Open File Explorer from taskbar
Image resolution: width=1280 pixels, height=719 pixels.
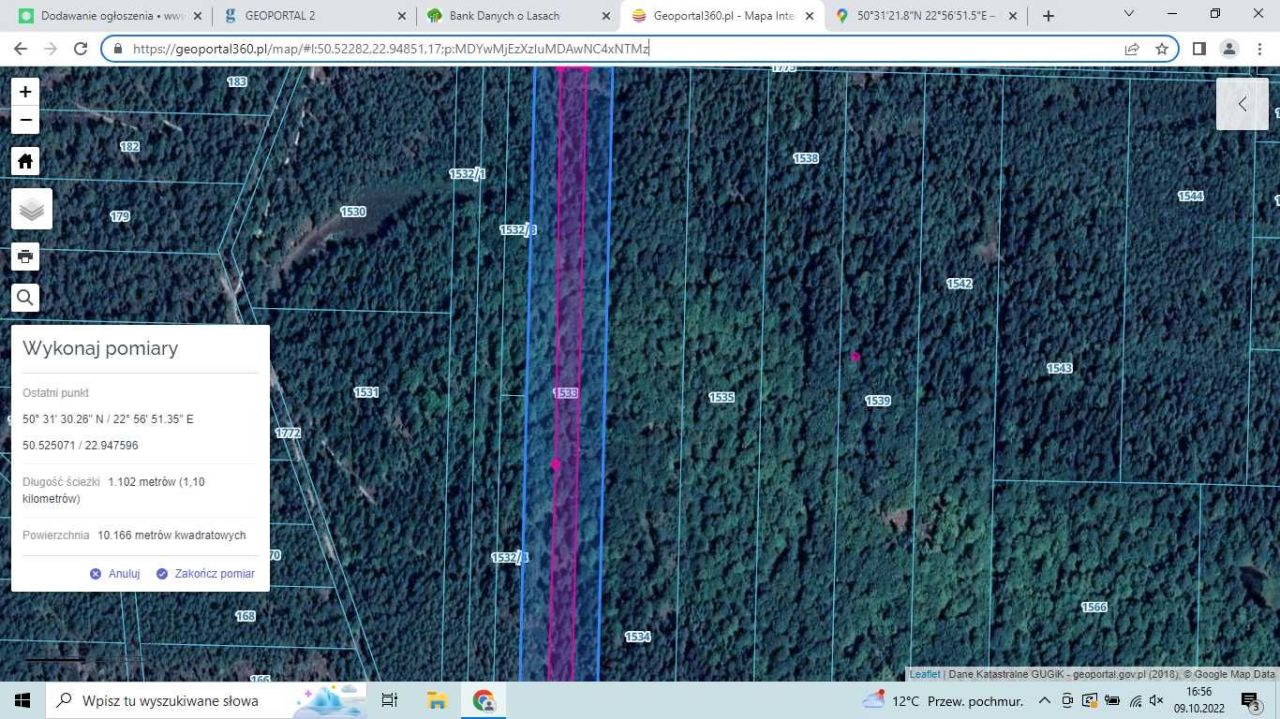pos(437,700)
